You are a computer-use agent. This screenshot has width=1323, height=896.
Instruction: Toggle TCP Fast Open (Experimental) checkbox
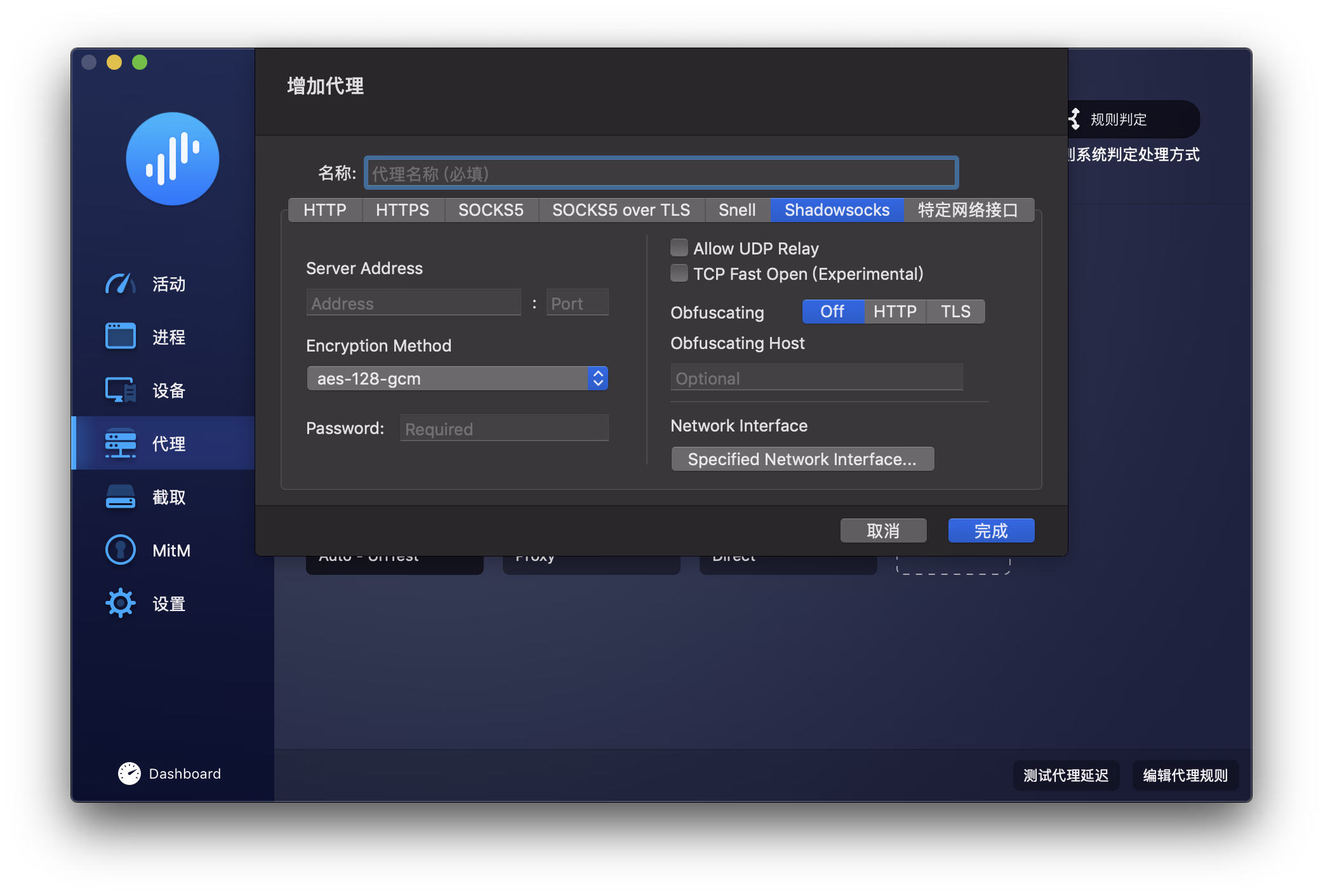point(679,273)
